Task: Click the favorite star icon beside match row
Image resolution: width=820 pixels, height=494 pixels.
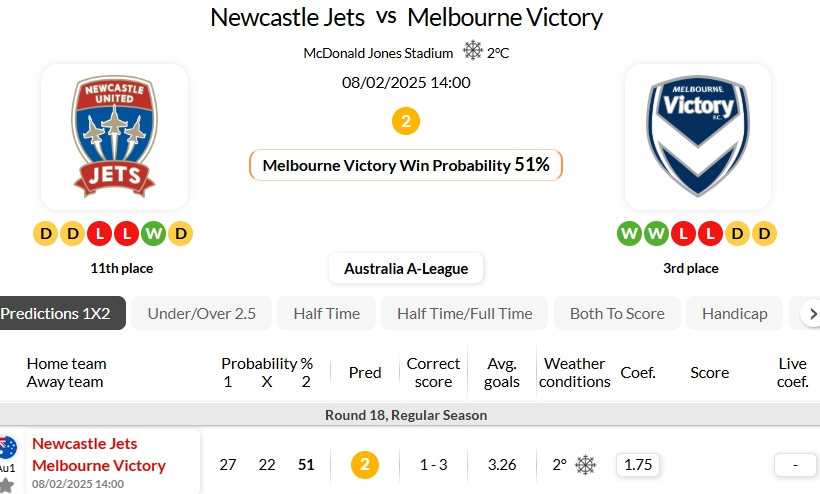Action: (x=7, y=485)
